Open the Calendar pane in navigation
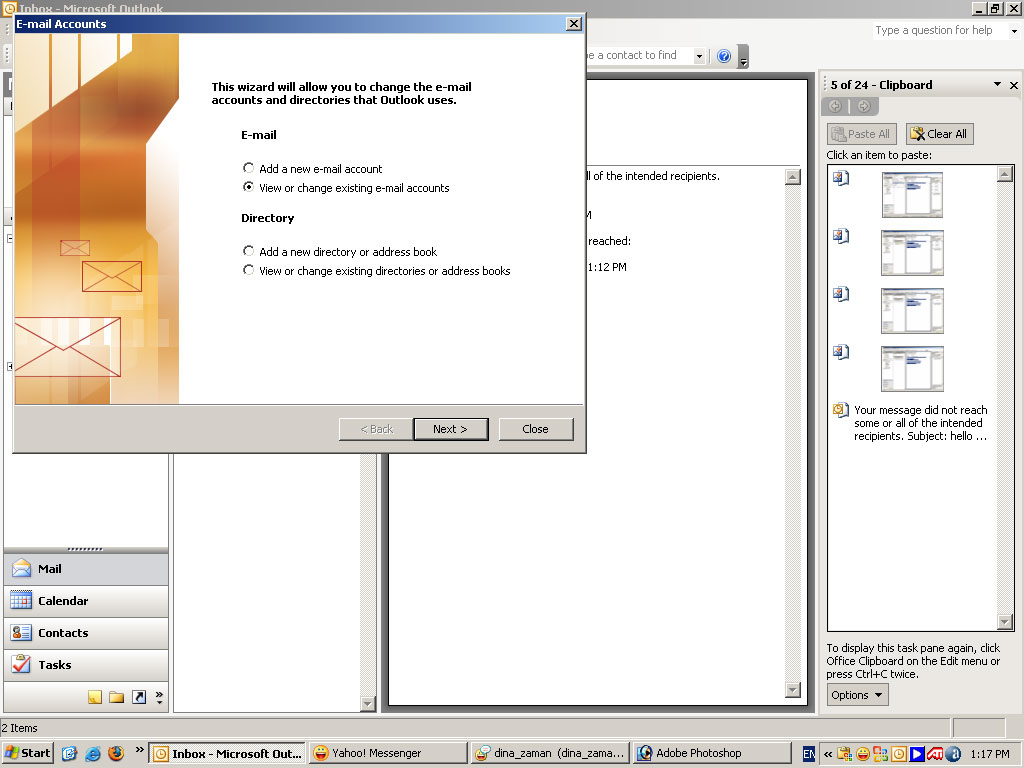Viewport: 1024px width, 768px height. click(x=86, y=601)
